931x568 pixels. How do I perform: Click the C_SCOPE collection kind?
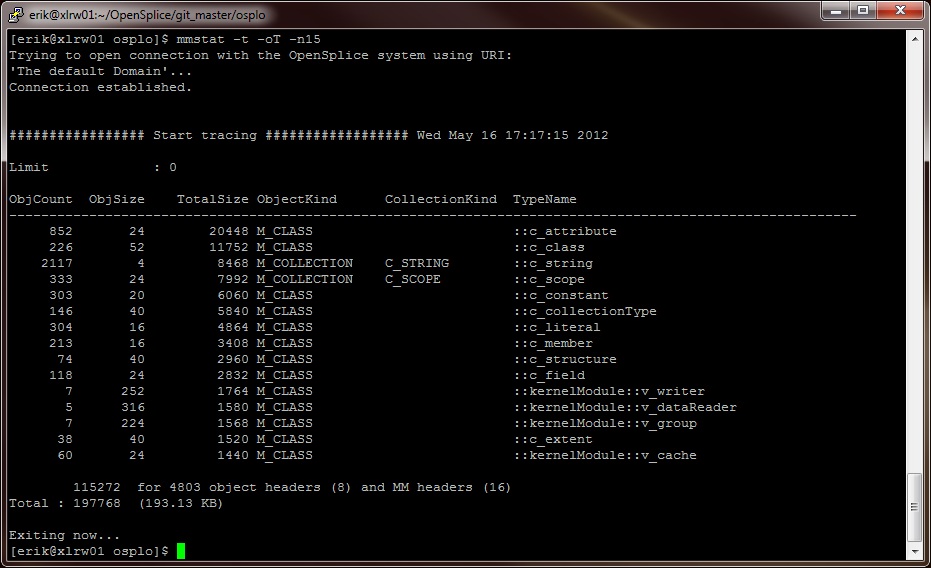tap(413, 280)
